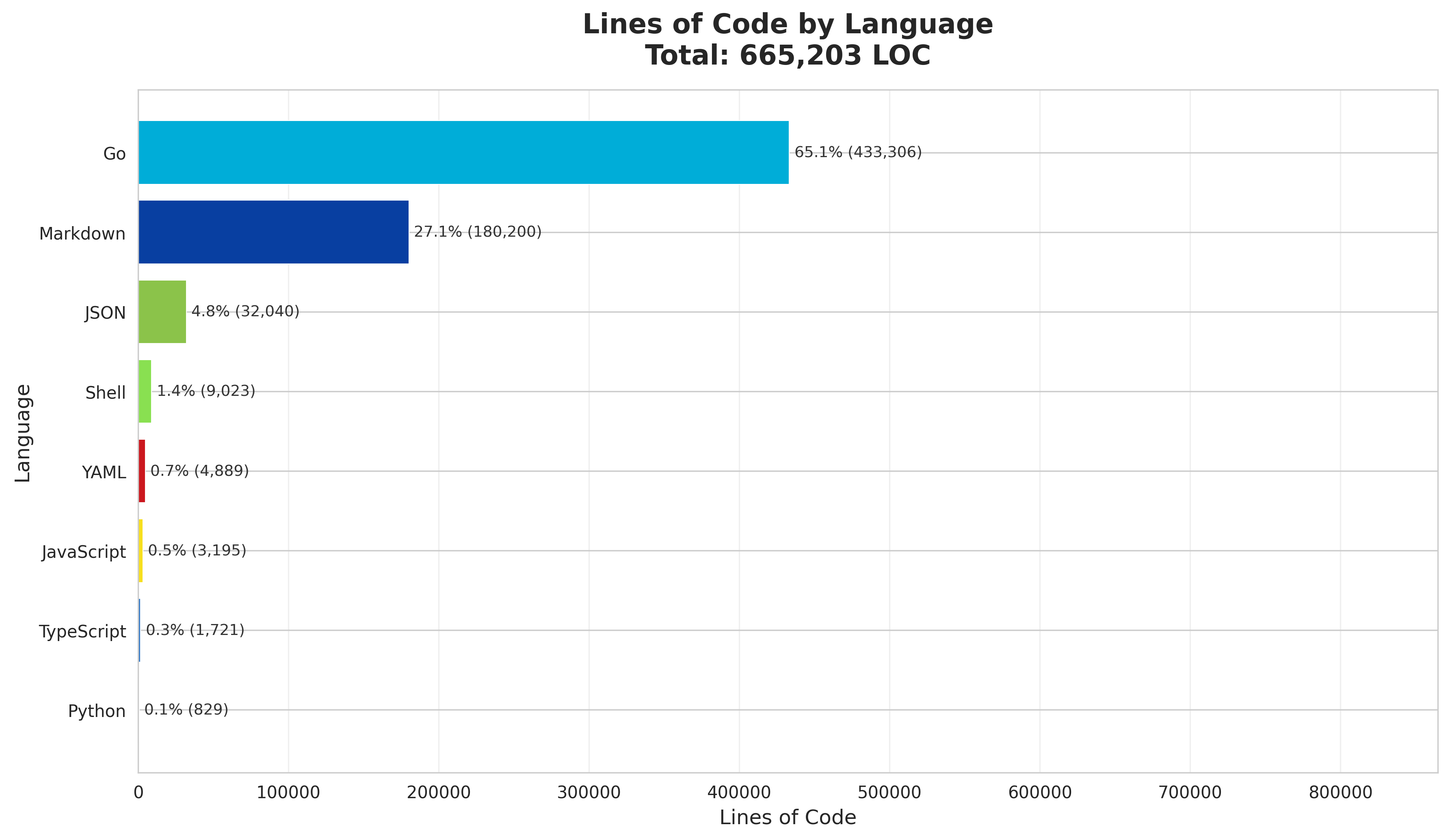This screenshot has width=1450, height=840.
Task: Click the yellow JavaScript bar
Action: [x=141, y=551]
